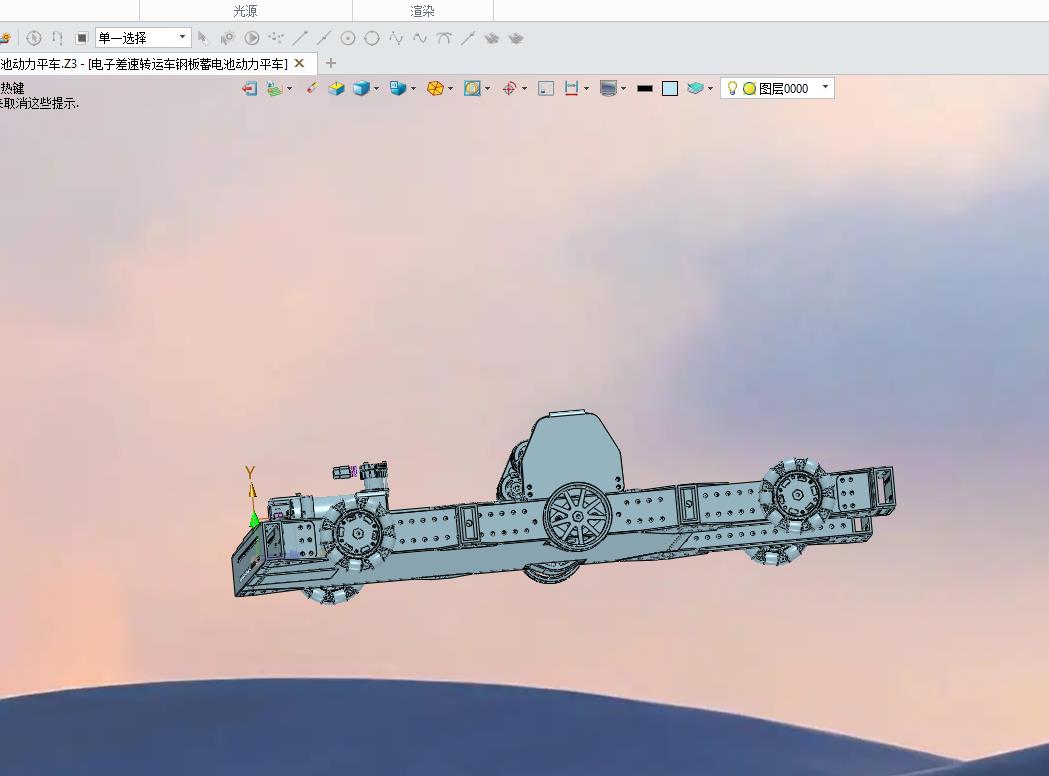The width and height of the screenshot is (1049, 776).
Task: Click the cursor with gear icon
Action: coord(227,38)
